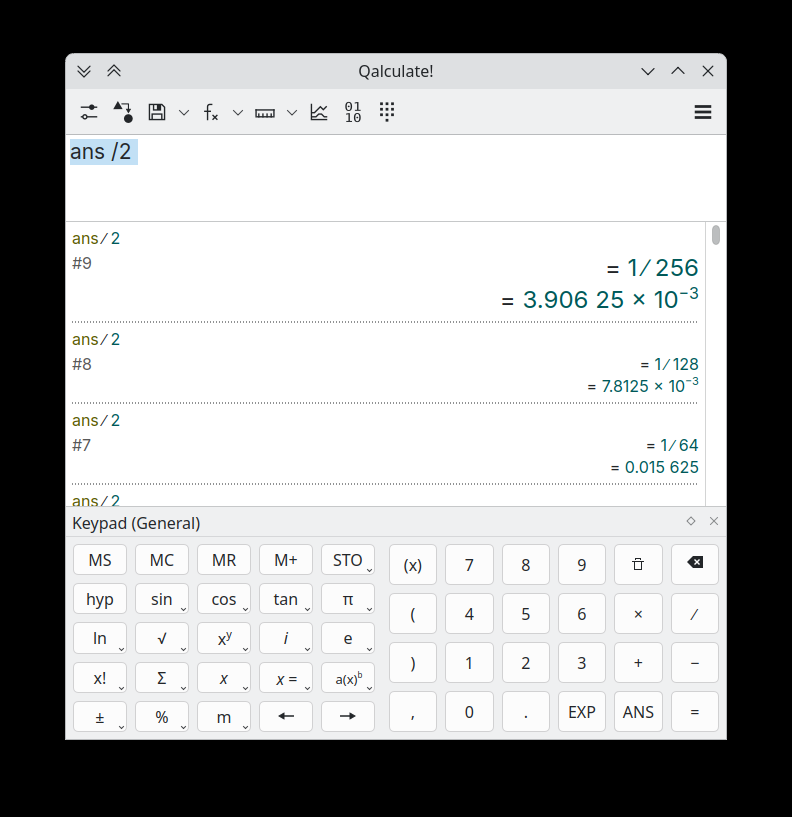792x817 pixels.
Task: Clear expression with trash icon
Action: click(638, 565)
